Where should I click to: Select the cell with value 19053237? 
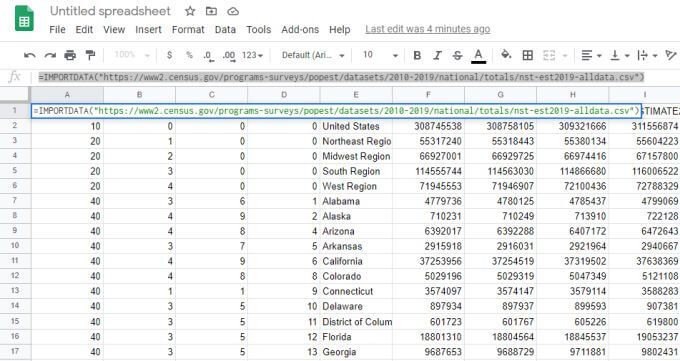tap(644, 337)
